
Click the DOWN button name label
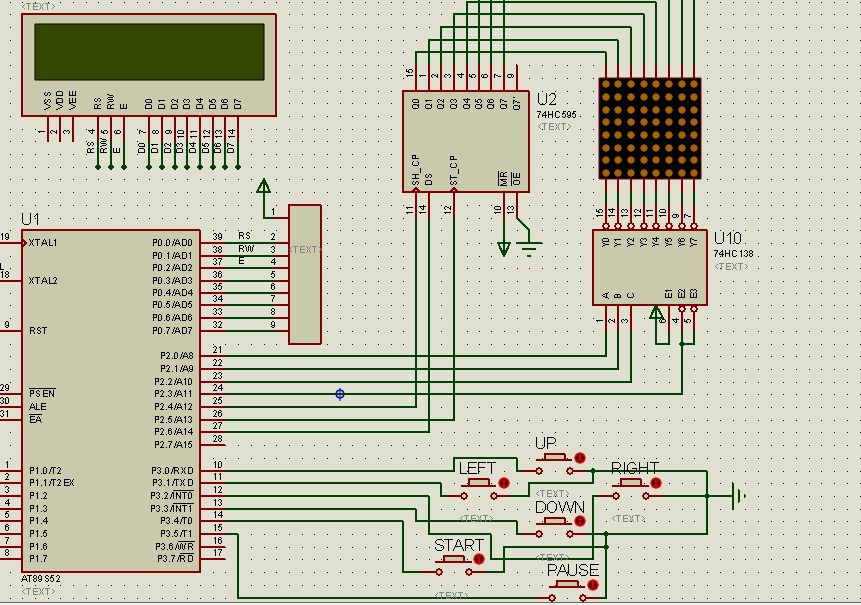click(x=560, y=507)
